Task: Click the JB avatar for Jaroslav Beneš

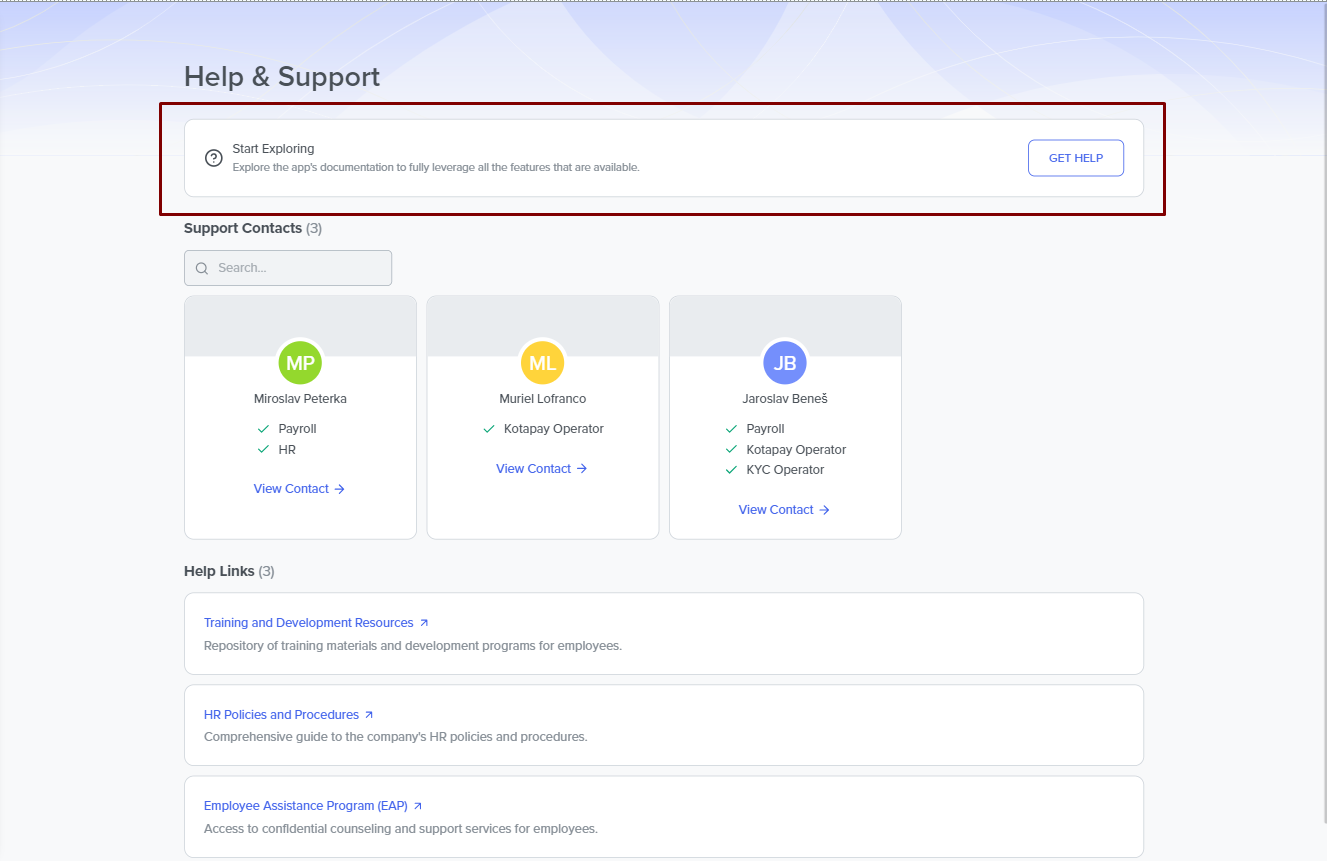Action: [x=785, y=363]
